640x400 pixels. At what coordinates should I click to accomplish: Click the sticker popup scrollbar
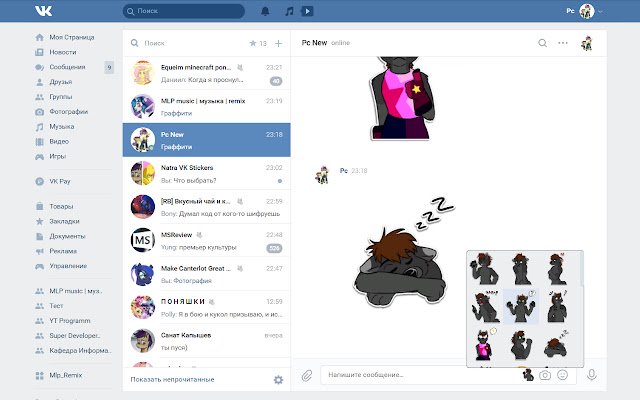[x=581, y=269]
